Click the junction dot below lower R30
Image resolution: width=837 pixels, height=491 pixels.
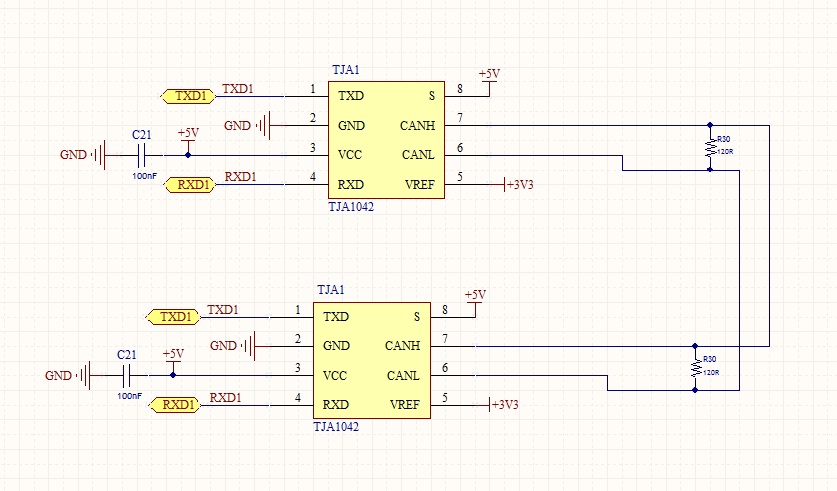(695, 390)
